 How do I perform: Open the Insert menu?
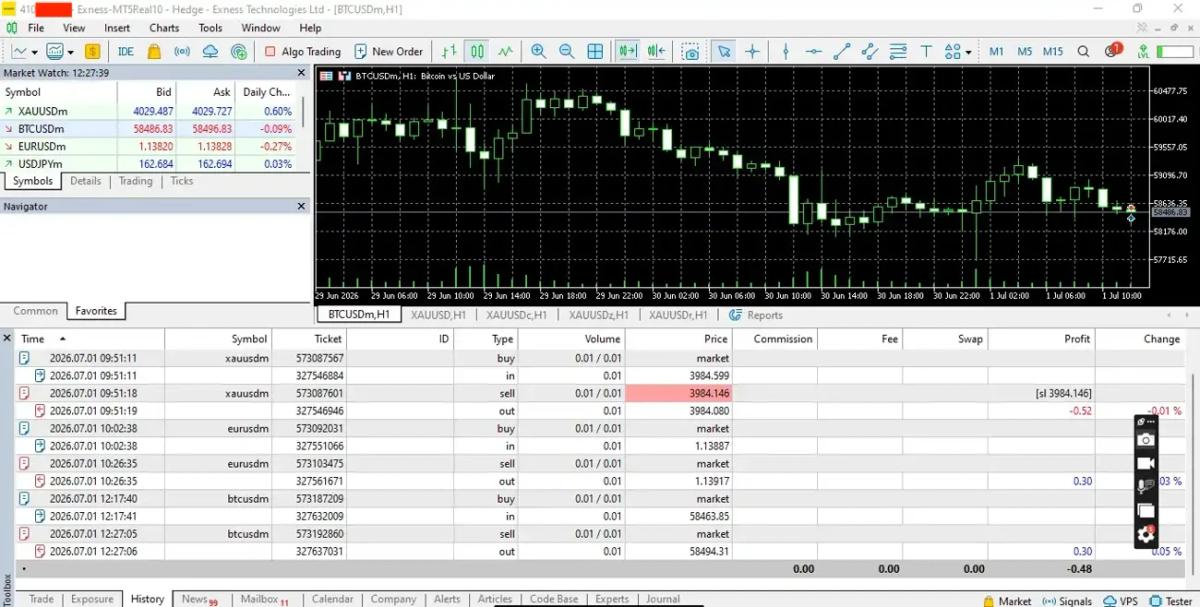tap(117, 28)
